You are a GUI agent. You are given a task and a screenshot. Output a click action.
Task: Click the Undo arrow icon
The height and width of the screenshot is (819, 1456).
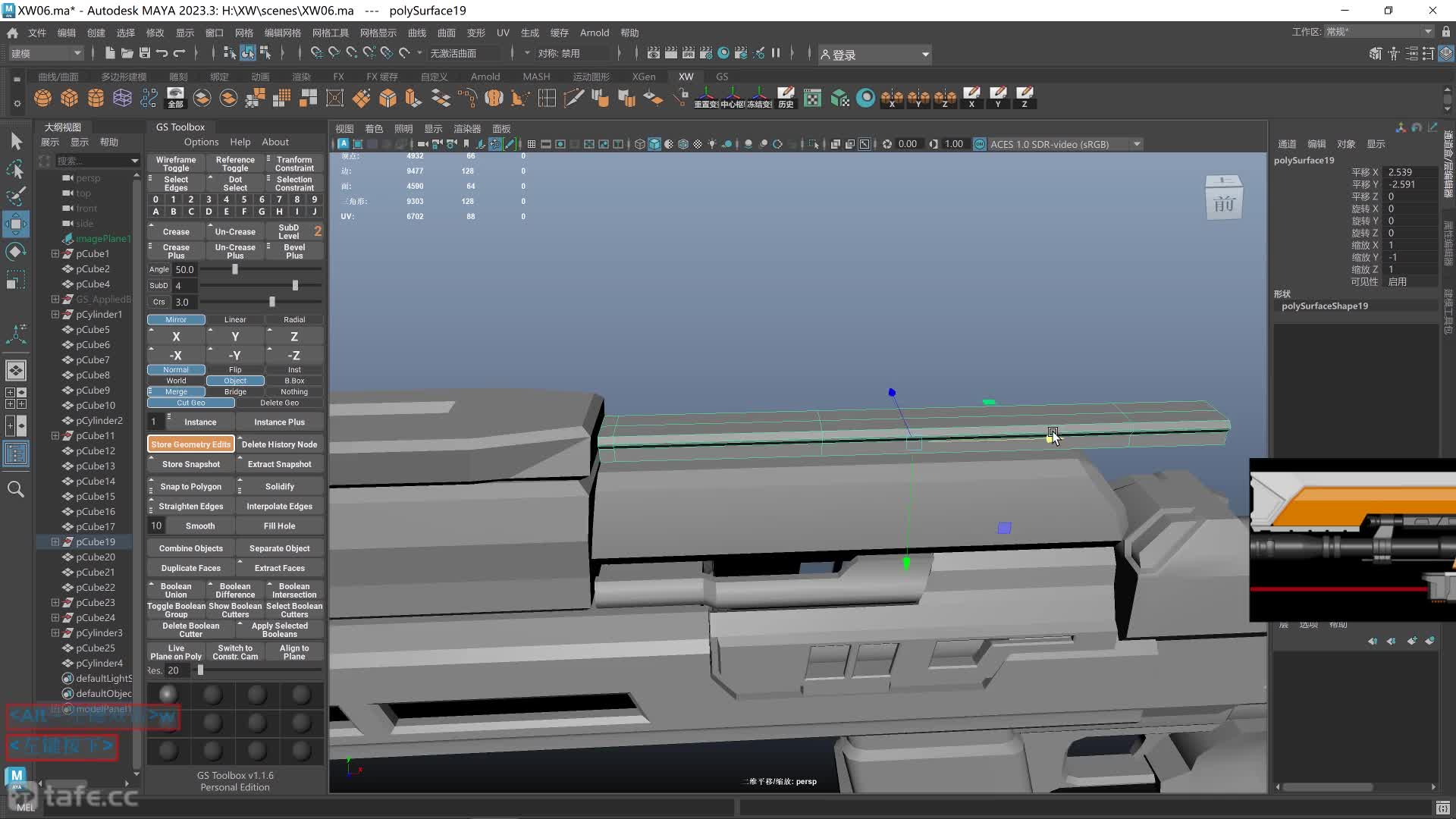click(162, 53)
